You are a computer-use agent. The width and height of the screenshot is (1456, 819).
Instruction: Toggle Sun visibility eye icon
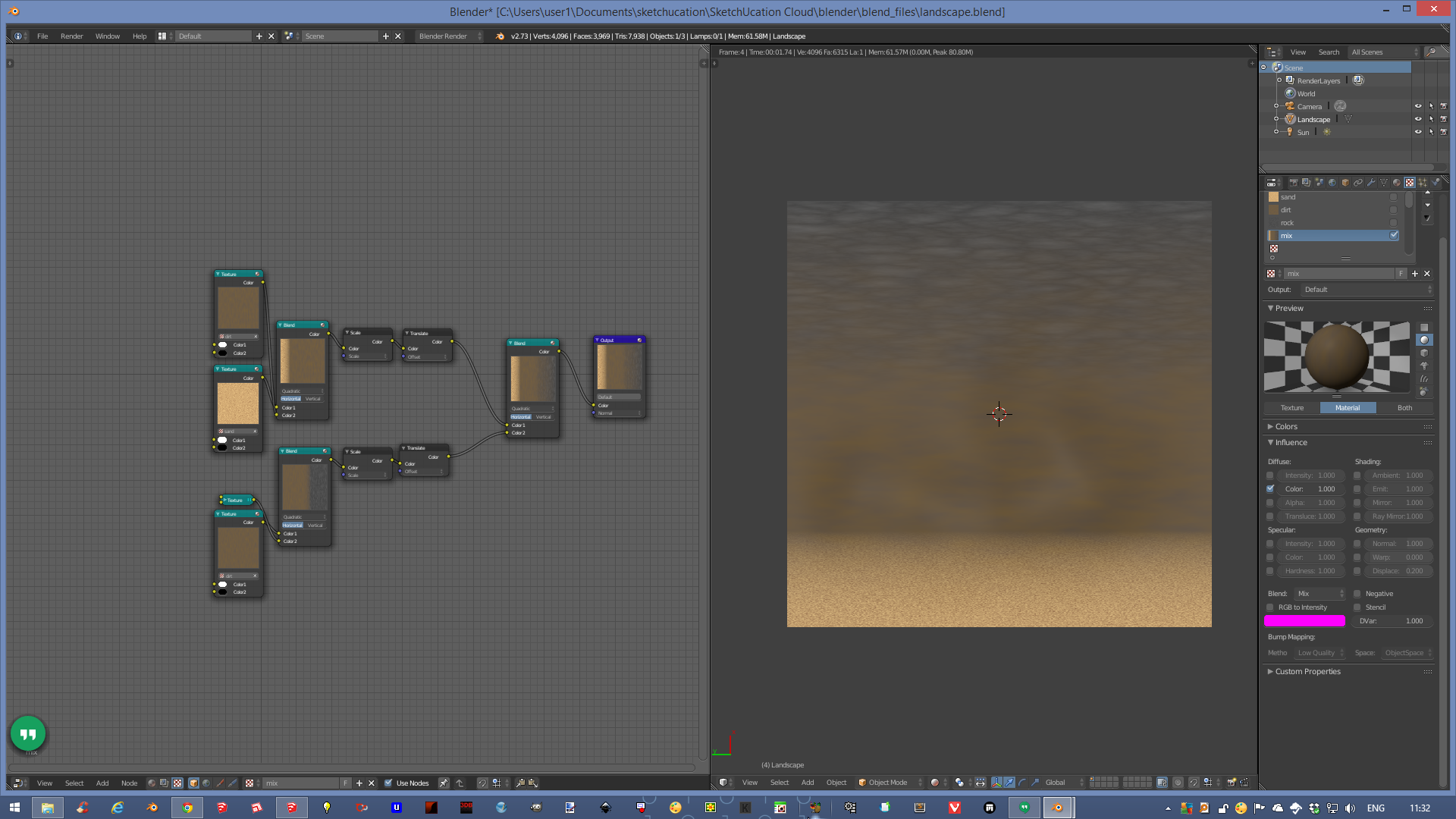(1418, 133)
